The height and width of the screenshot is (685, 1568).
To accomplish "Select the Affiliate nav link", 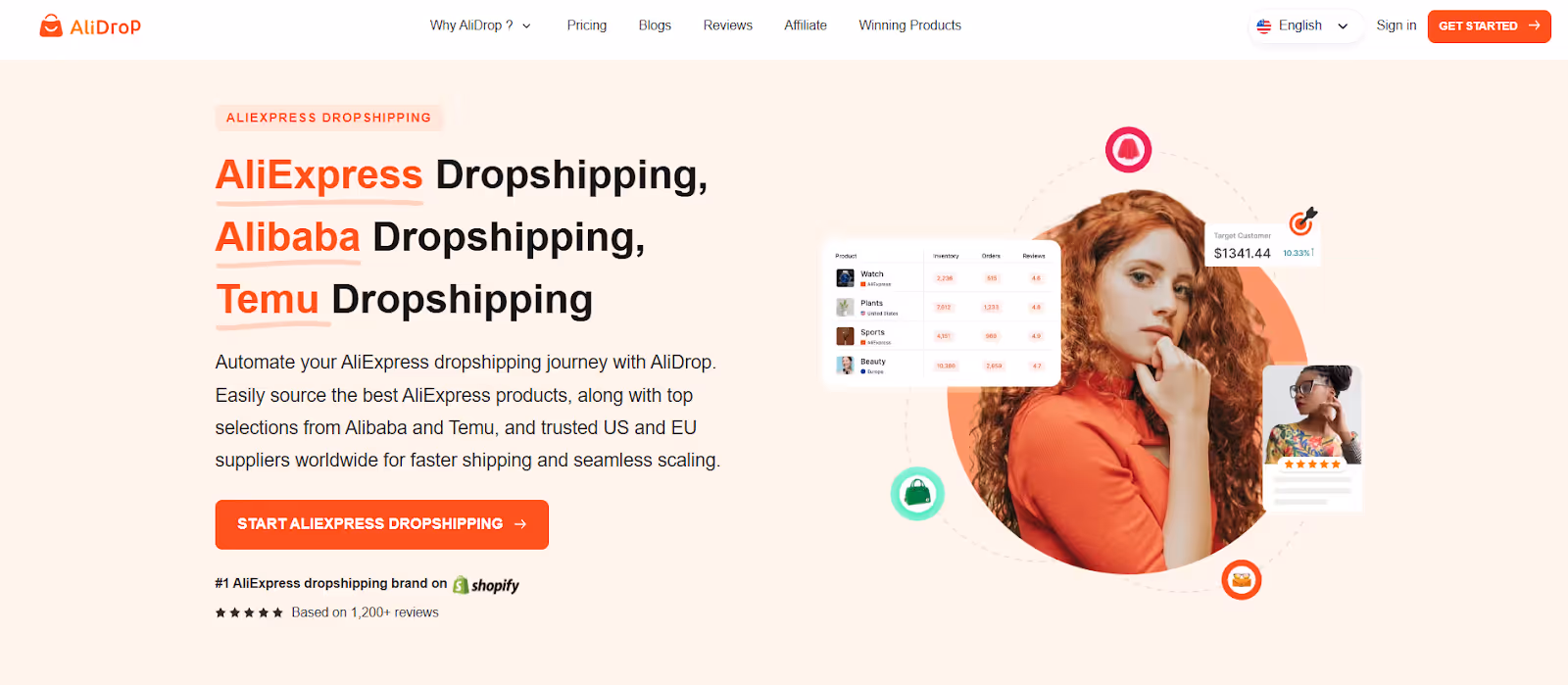I will [x=806, y=25].
